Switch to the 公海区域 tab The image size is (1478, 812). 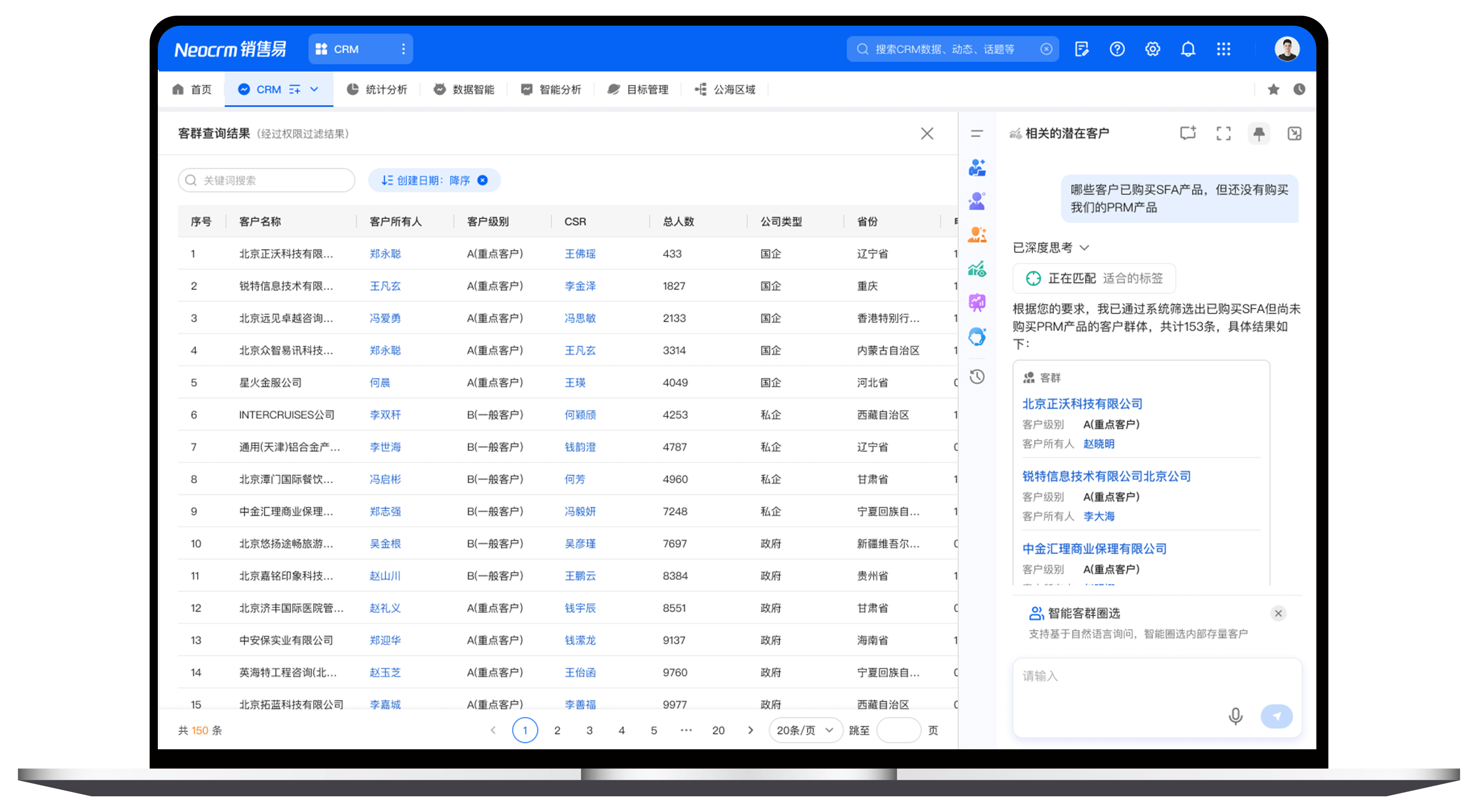[x=725, y=89]
